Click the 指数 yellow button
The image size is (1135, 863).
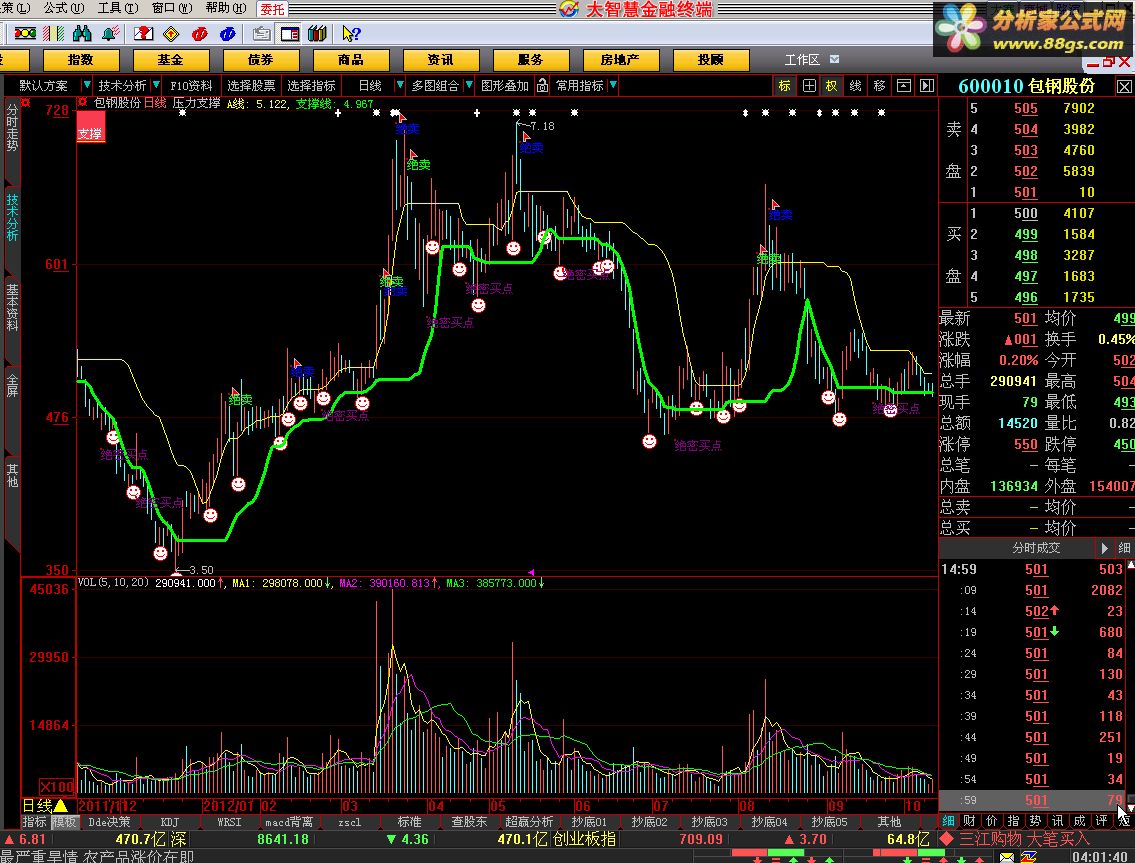pos(80,59)
